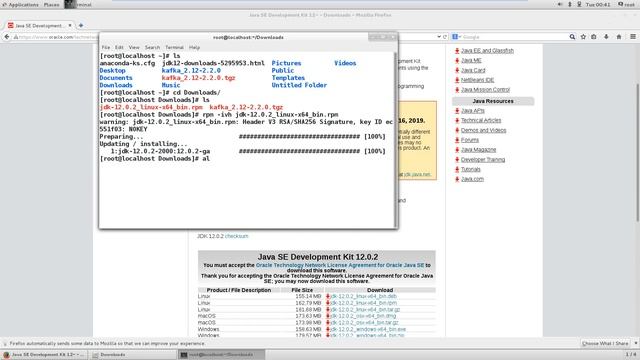Open the Developer Training link

pos(483,160)
